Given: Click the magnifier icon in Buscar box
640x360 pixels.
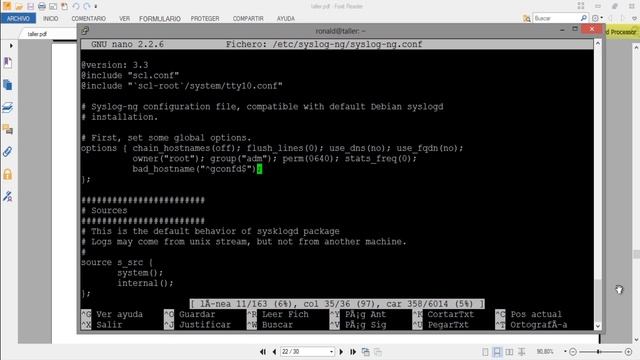Looking at the screenshot, I should (x=584, y=18).
